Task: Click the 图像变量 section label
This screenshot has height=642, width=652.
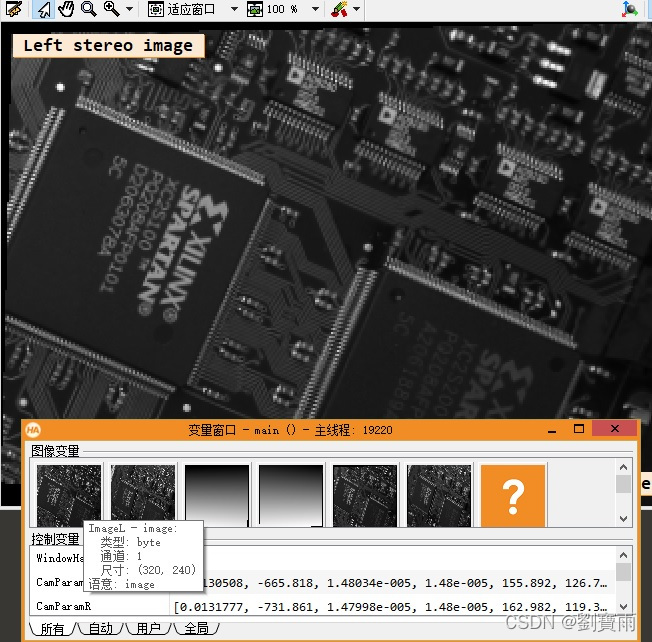Action: point(55,451)
